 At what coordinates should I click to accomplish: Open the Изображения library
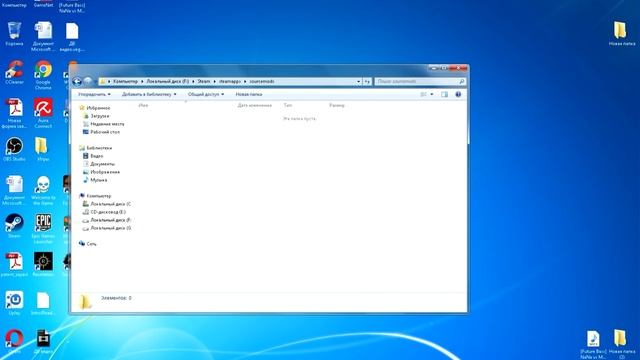tap(105, 172)
